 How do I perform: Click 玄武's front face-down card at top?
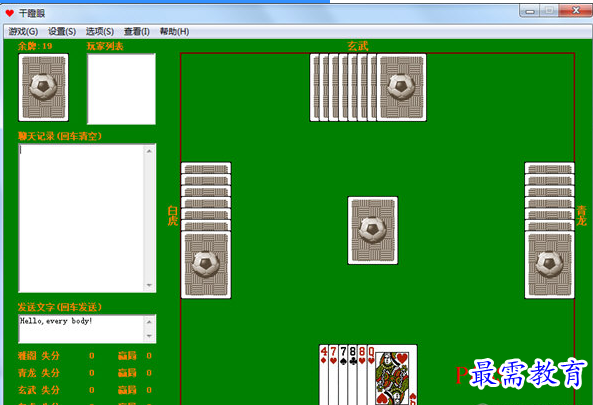(402, 87)
